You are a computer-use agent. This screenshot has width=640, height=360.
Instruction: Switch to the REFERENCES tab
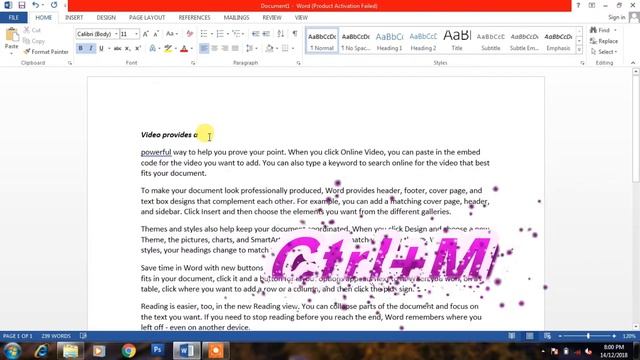point(194,18)
